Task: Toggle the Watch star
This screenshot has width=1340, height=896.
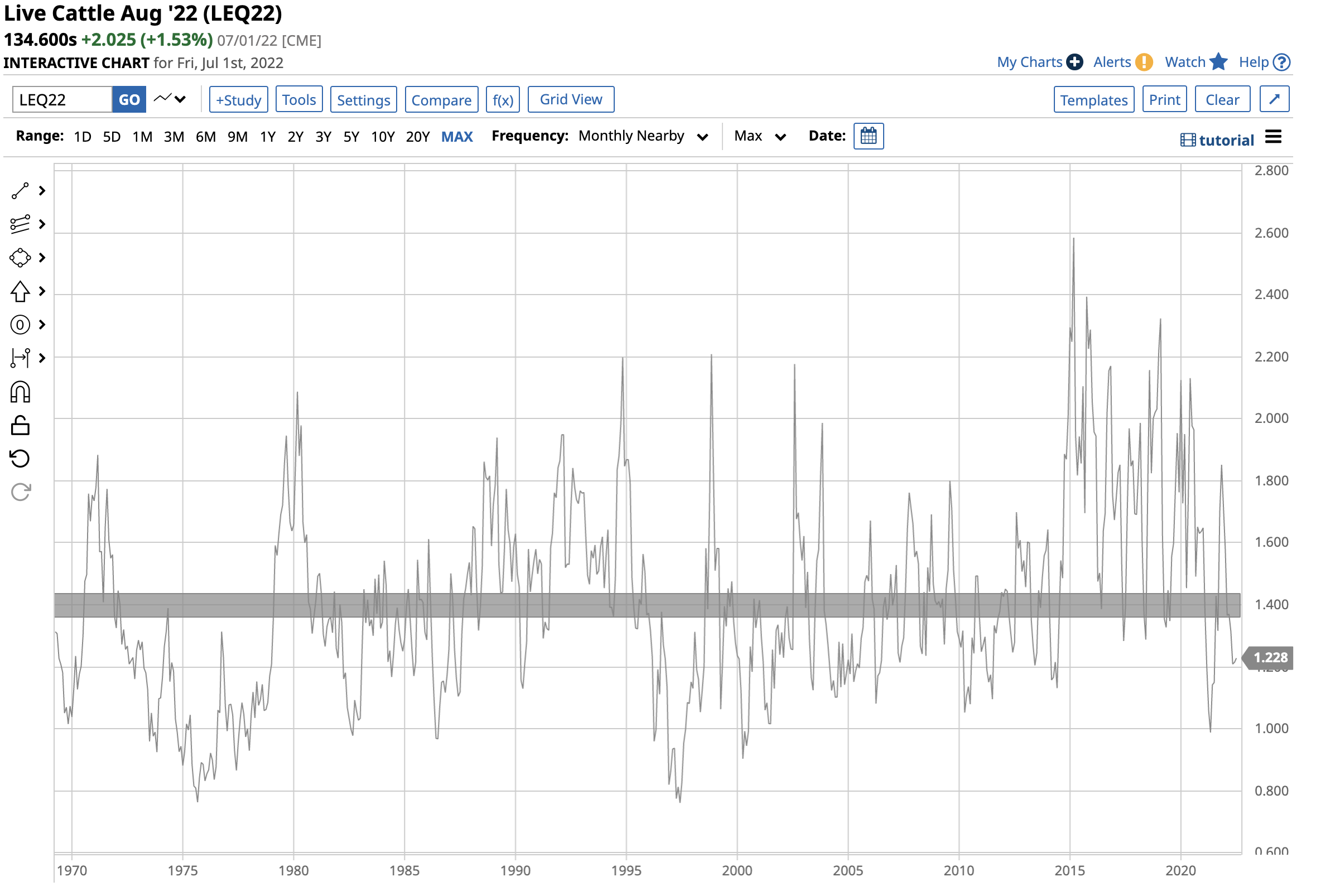Action: click(x=1218, y=62)
